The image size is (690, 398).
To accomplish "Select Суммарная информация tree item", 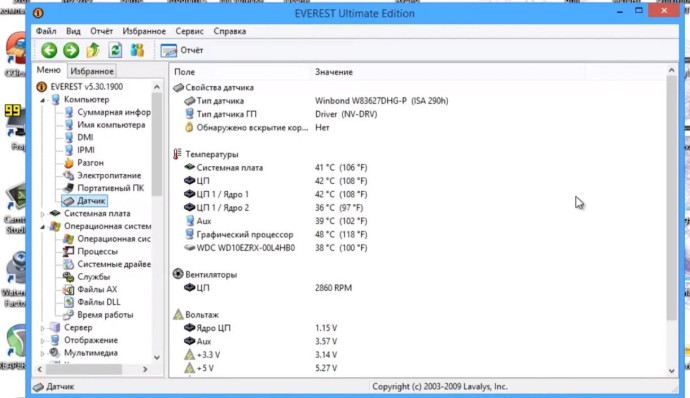I will point(114,112).
